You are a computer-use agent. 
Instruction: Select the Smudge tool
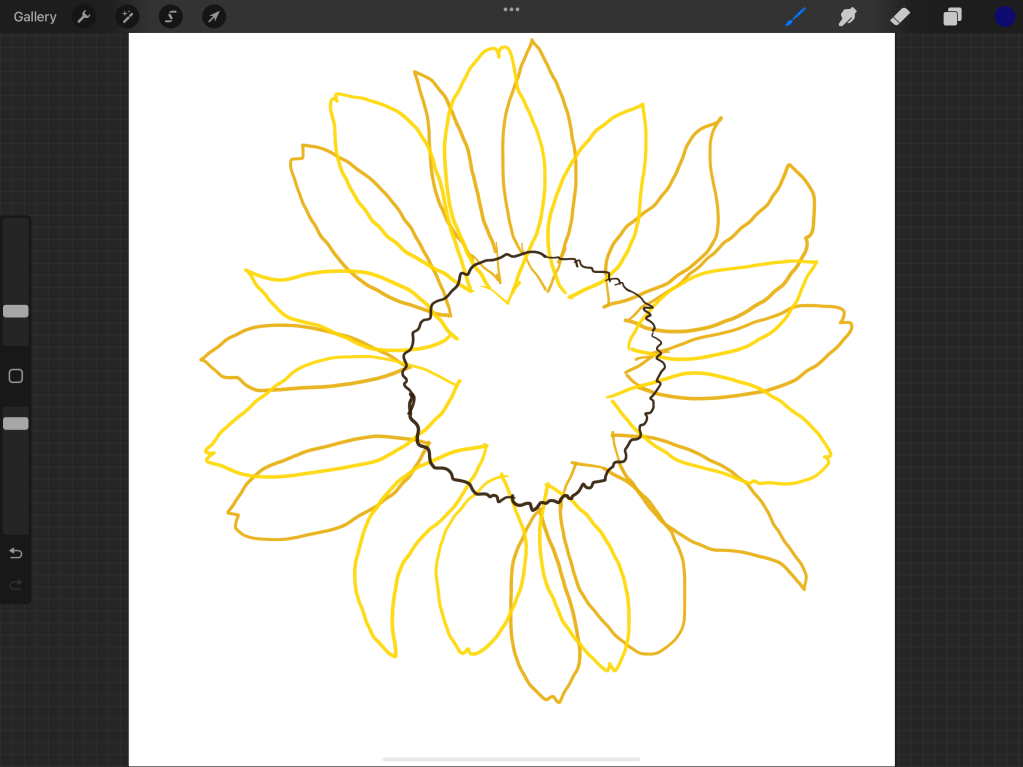pyautogui.click(x=848, y=17)
